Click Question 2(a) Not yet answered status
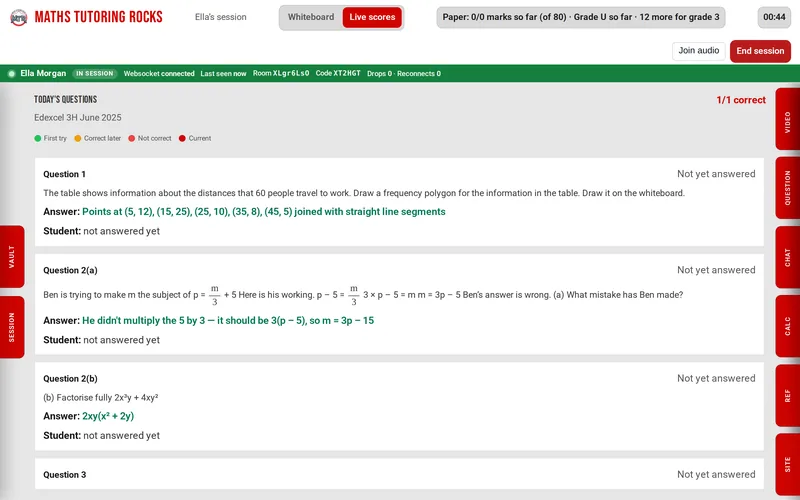Image resolution: width=800 pixels, height=500 pixels. (716, 270)
